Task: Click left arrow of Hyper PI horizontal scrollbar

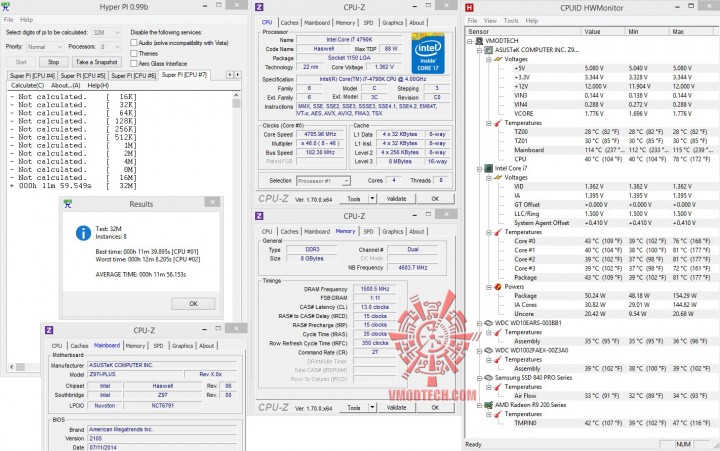Action: pos(12,367)
